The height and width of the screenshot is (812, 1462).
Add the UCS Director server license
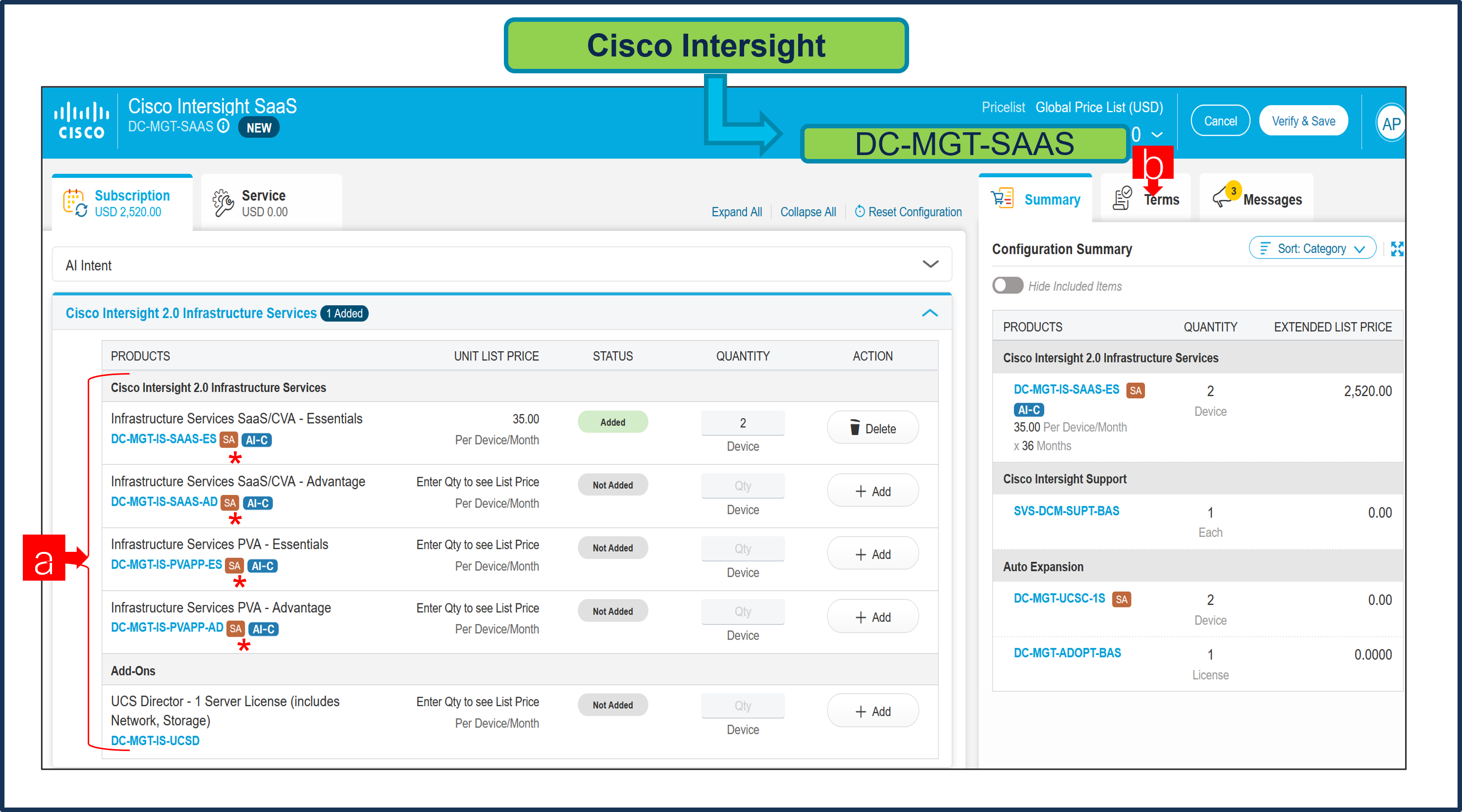pyautogui.click(x=872, y=711)
